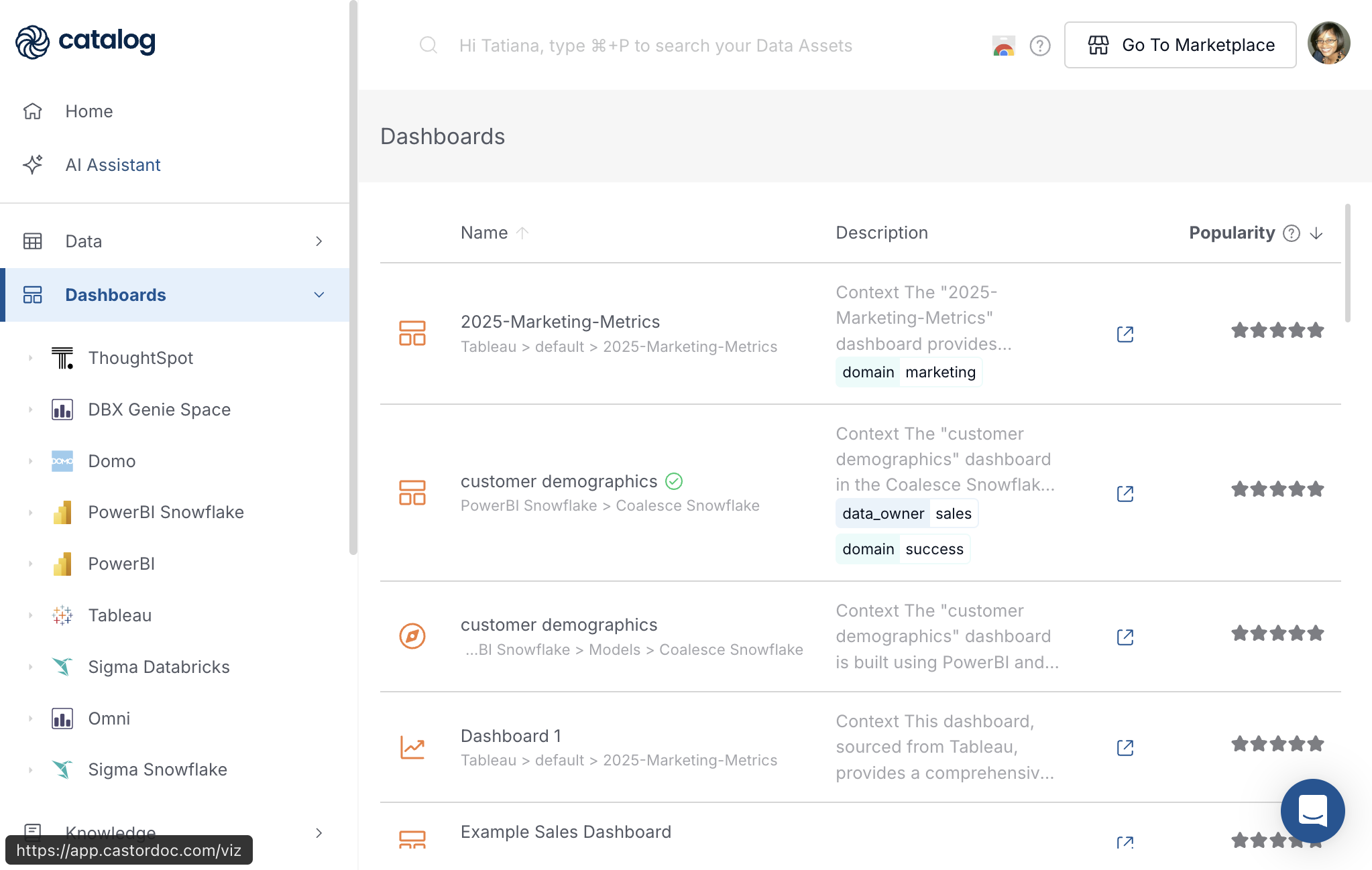Select the Dashboards menu item
This screenshot has height=870, width=1372.
point(174,295)
